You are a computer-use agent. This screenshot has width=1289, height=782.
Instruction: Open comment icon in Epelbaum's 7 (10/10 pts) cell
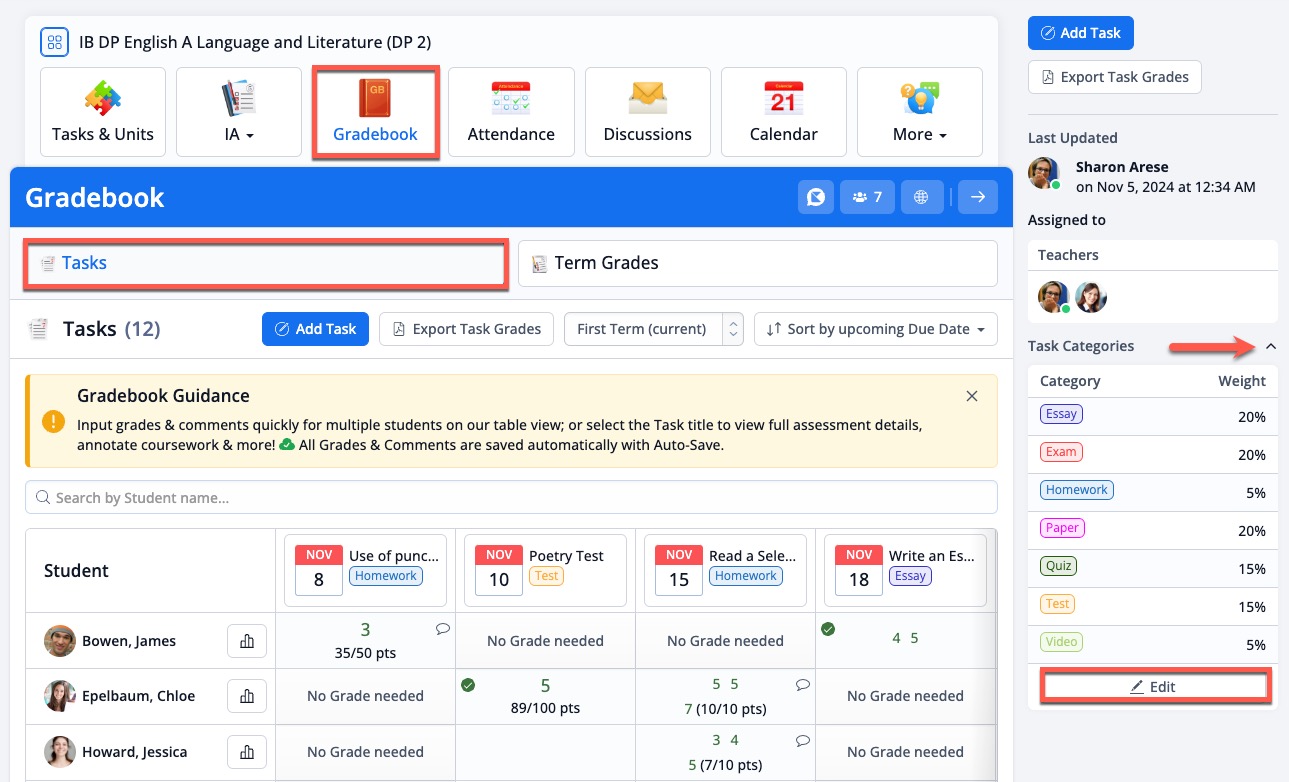803,685
